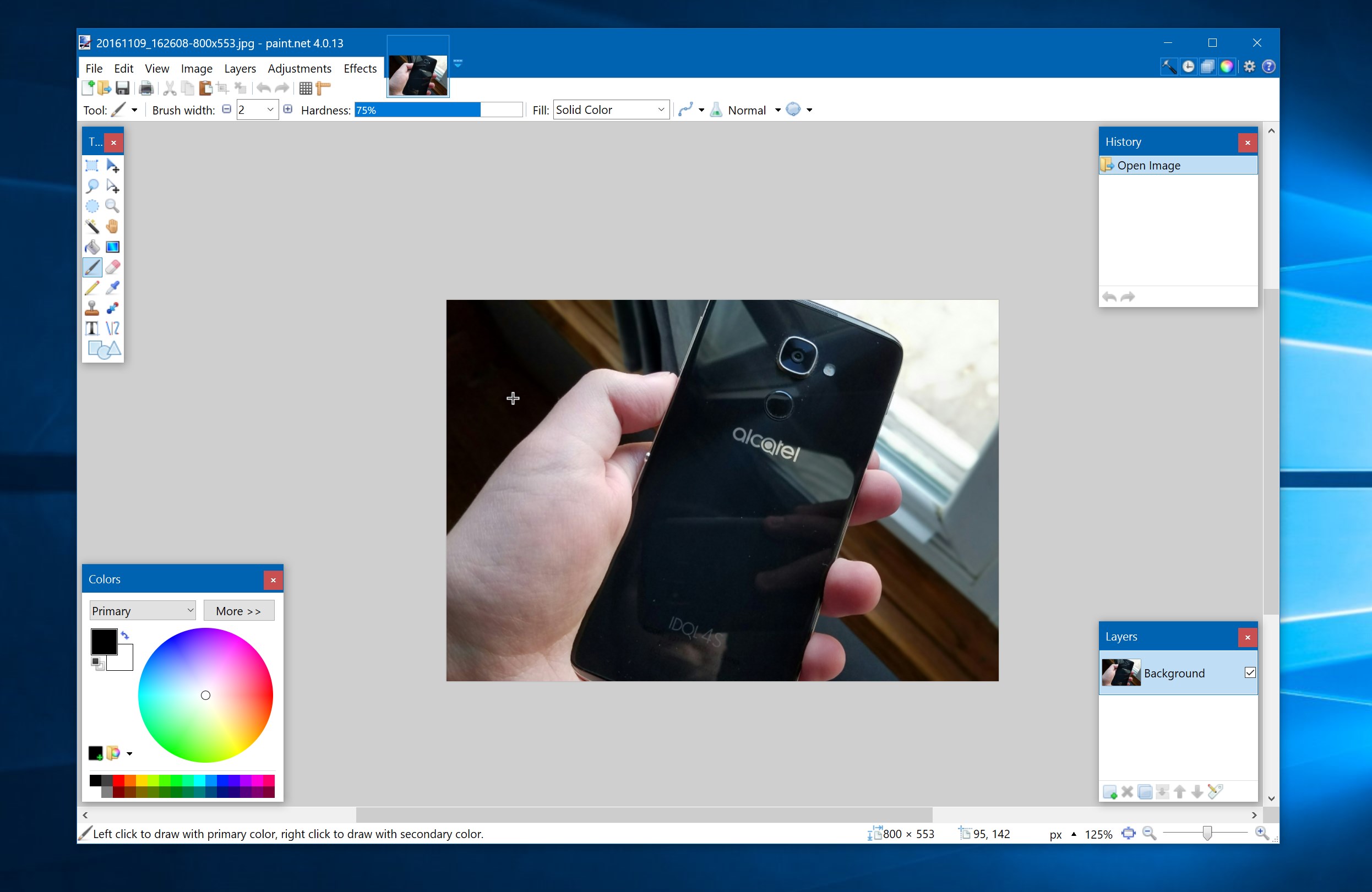1372x892 pixels.
Task: Open the View menu
Action: 157,69
